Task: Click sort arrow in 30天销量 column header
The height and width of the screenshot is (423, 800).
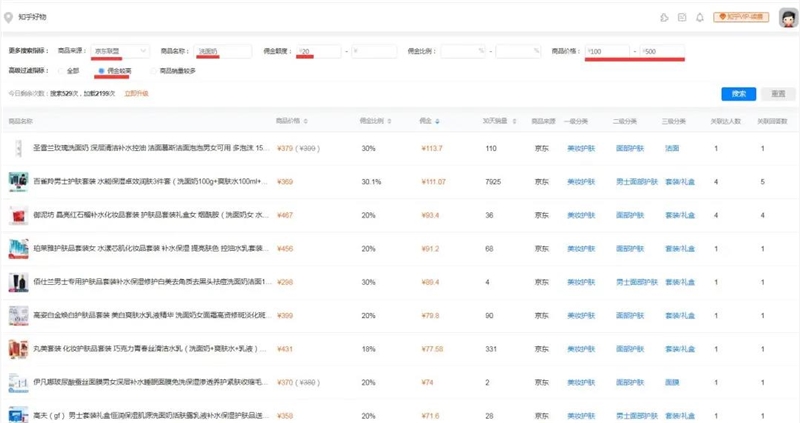Action: pyautogui.click(x=512, y=121)
